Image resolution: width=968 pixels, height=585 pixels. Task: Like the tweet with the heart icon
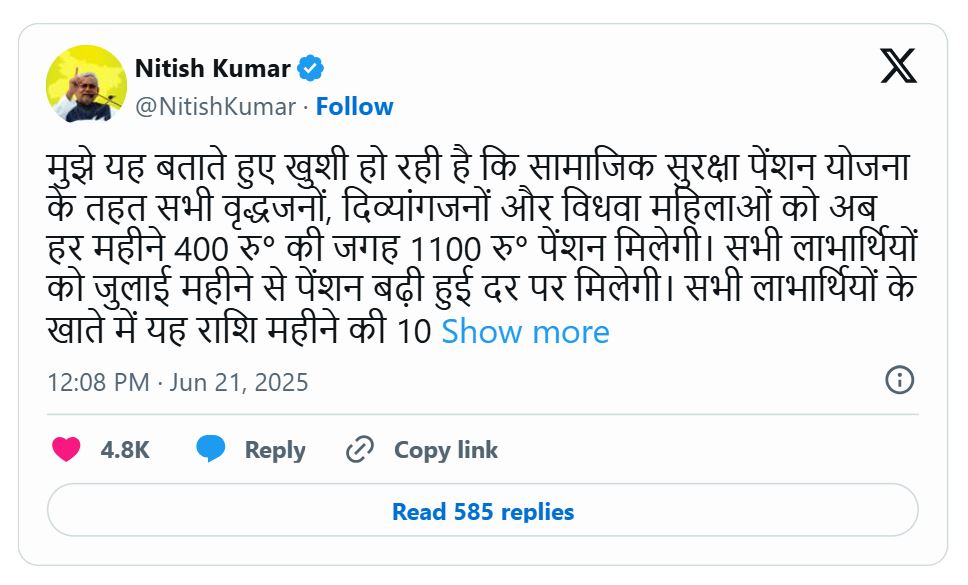pyautogui.click(x=66, y=450)
